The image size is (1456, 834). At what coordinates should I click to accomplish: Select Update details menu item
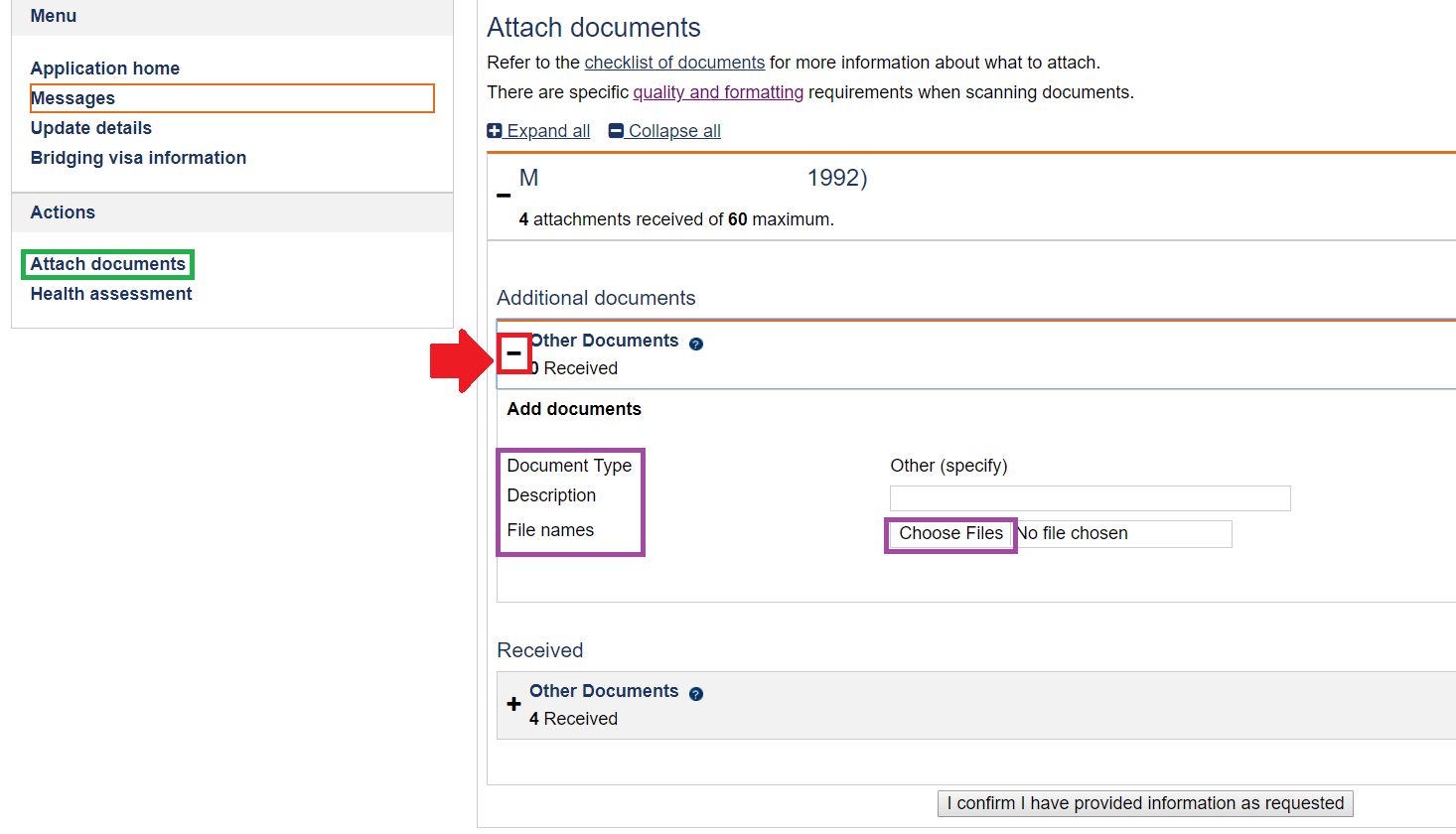(91, 128)
